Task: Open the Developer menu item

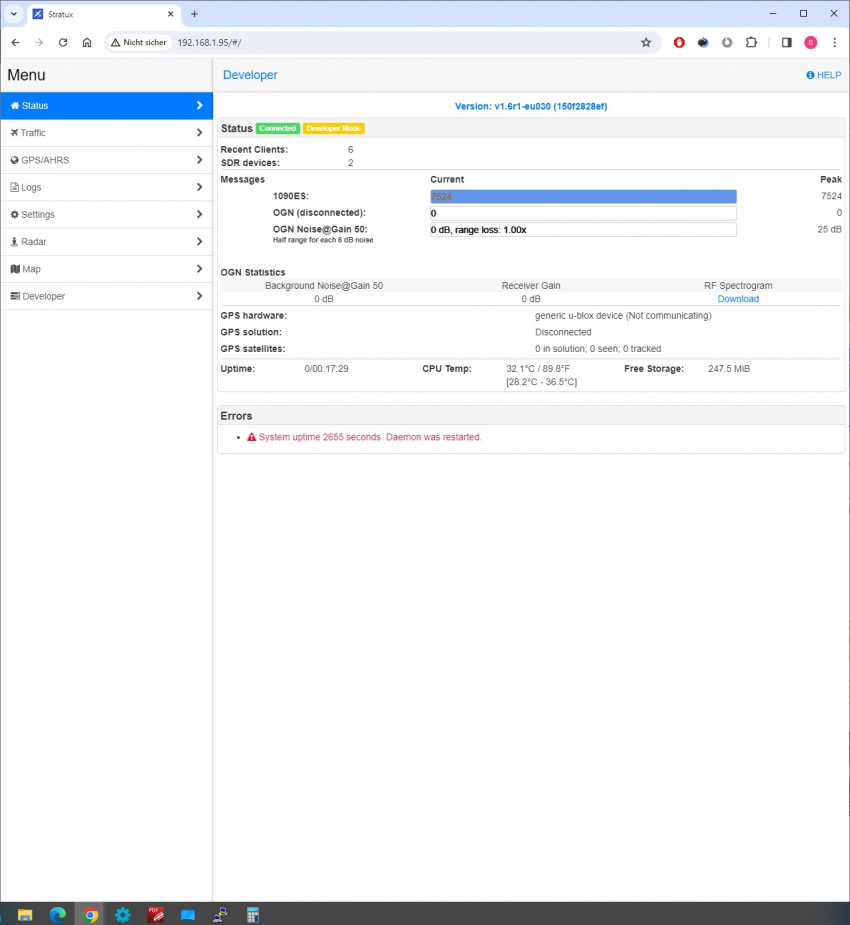Action: [106, 296]
